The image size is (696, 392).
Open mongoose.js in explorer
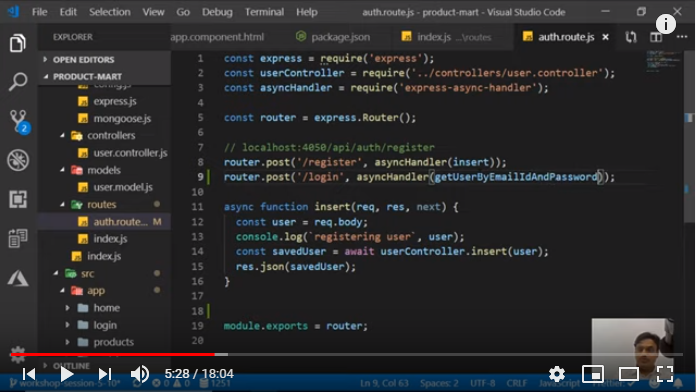tap(122, 119)
